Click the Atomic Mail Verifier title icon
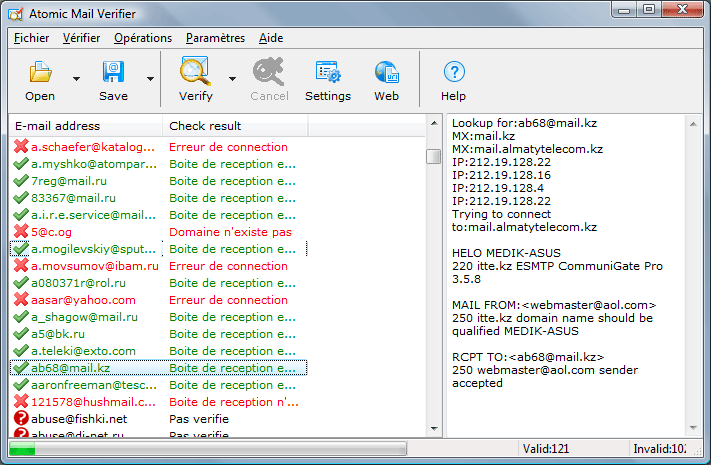The image size is (711, 465). pyautogui.click(x=15, y=15)
